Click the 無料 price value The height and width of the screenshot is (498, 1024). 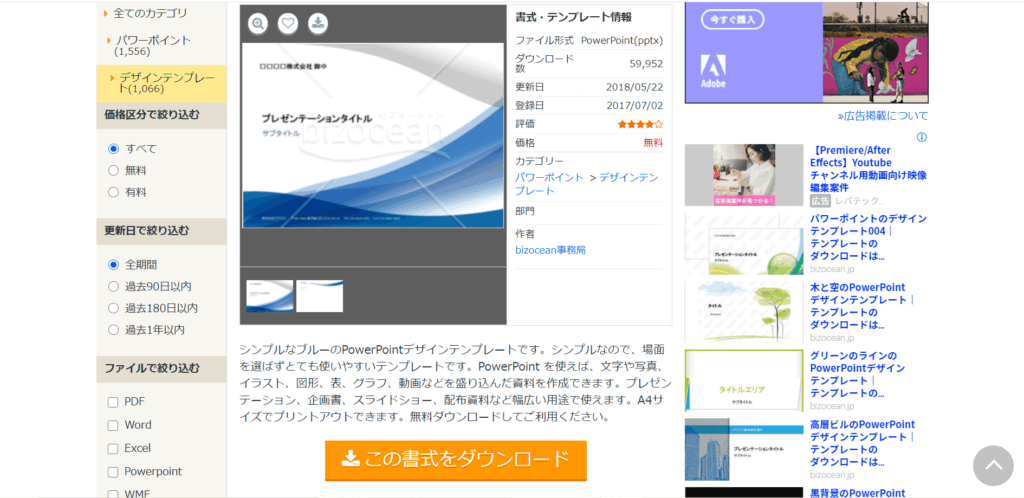[653, 142]
